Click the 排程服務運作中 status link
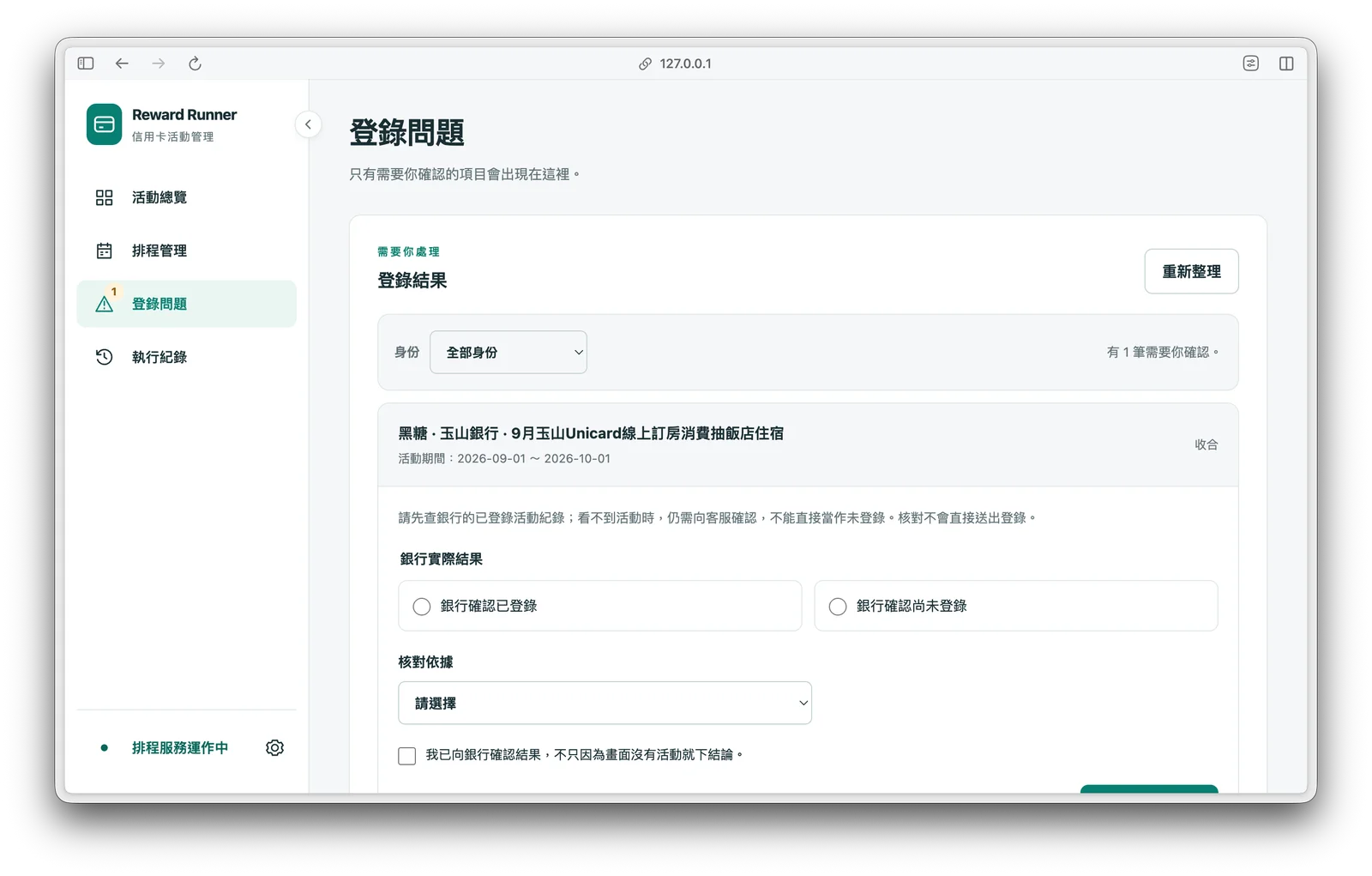 click(180, 748)
